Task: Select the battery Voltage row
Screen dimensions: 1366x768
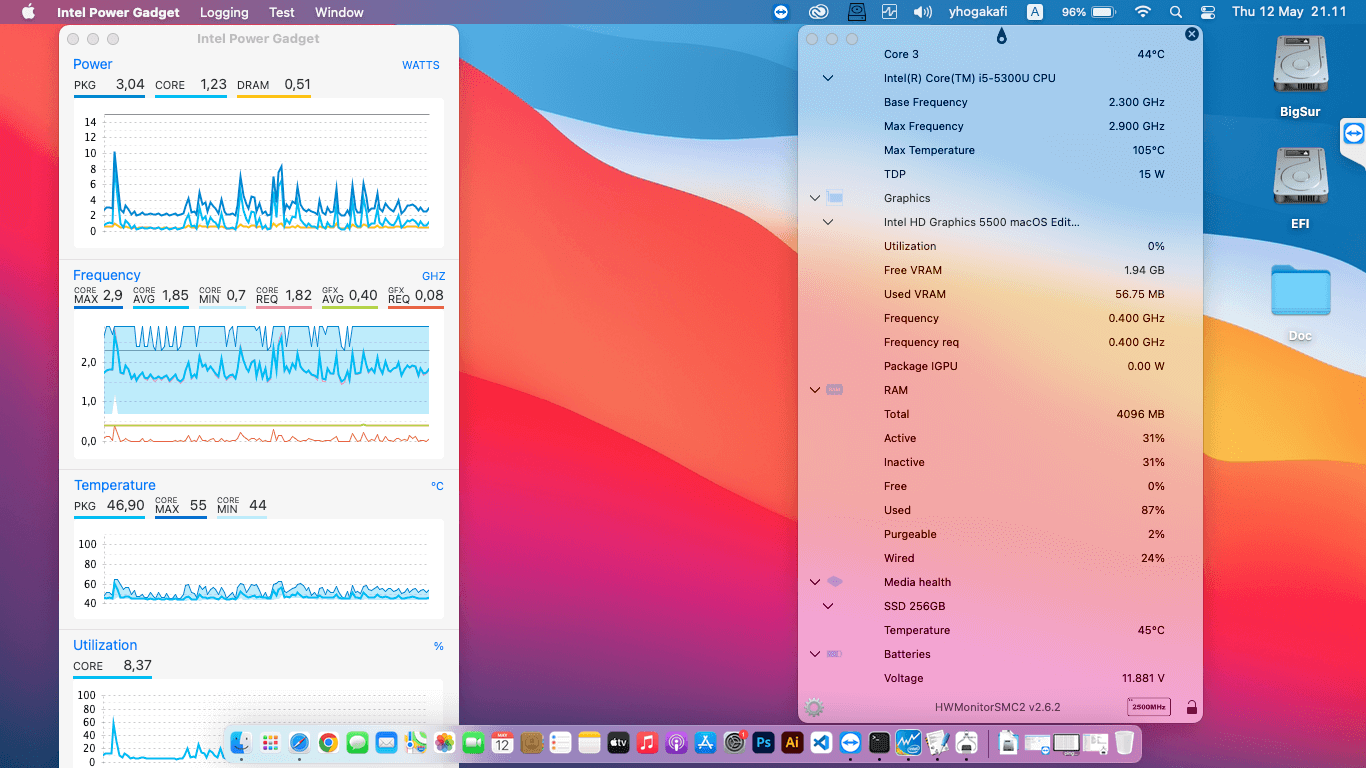Action: (x=1000, y=678)
